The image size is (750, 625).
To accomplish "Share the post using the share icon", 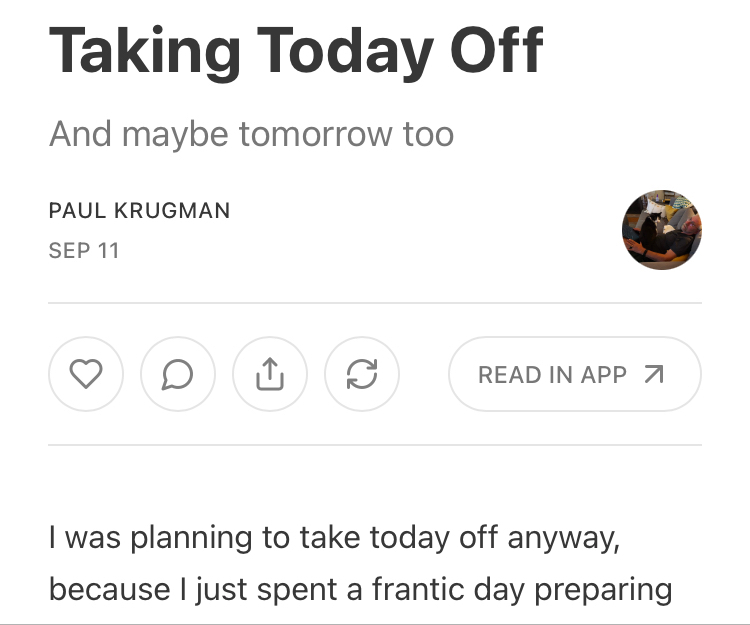I will (270, 374).
